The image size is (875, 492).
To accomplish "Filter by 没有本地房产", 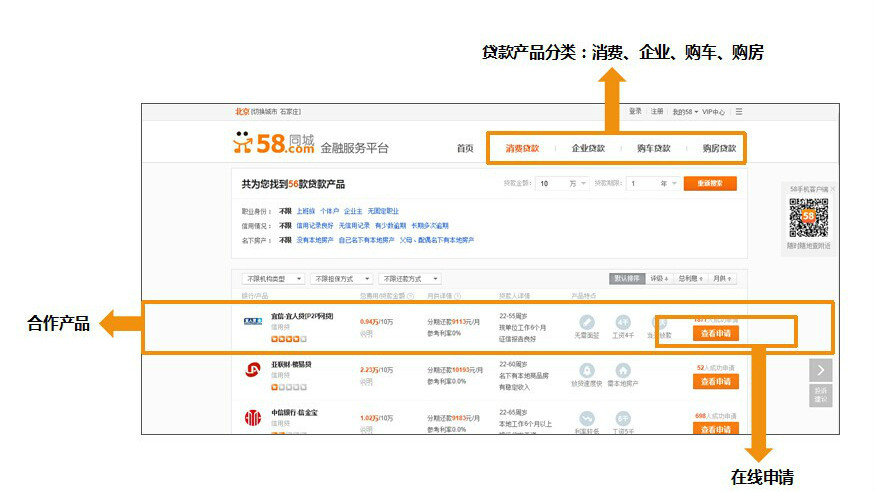I will click(315, 240).
